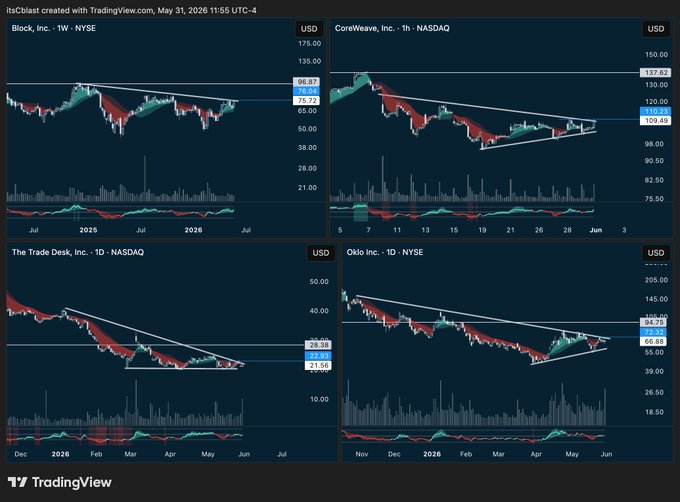The height and width of the screenshot is (502, 680).
Task: Click the 21.56 price label
Action: click(x=318, y=365)
